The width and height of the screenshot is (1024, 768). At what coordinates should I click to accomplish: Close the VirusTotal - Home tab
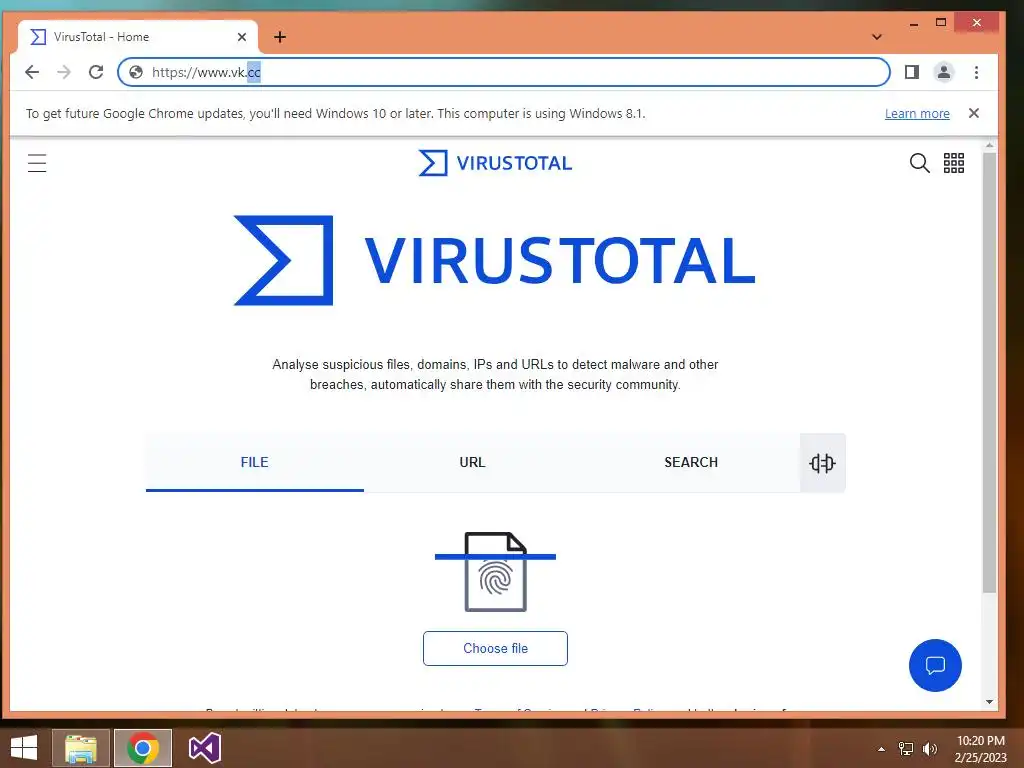pos(242,37)
